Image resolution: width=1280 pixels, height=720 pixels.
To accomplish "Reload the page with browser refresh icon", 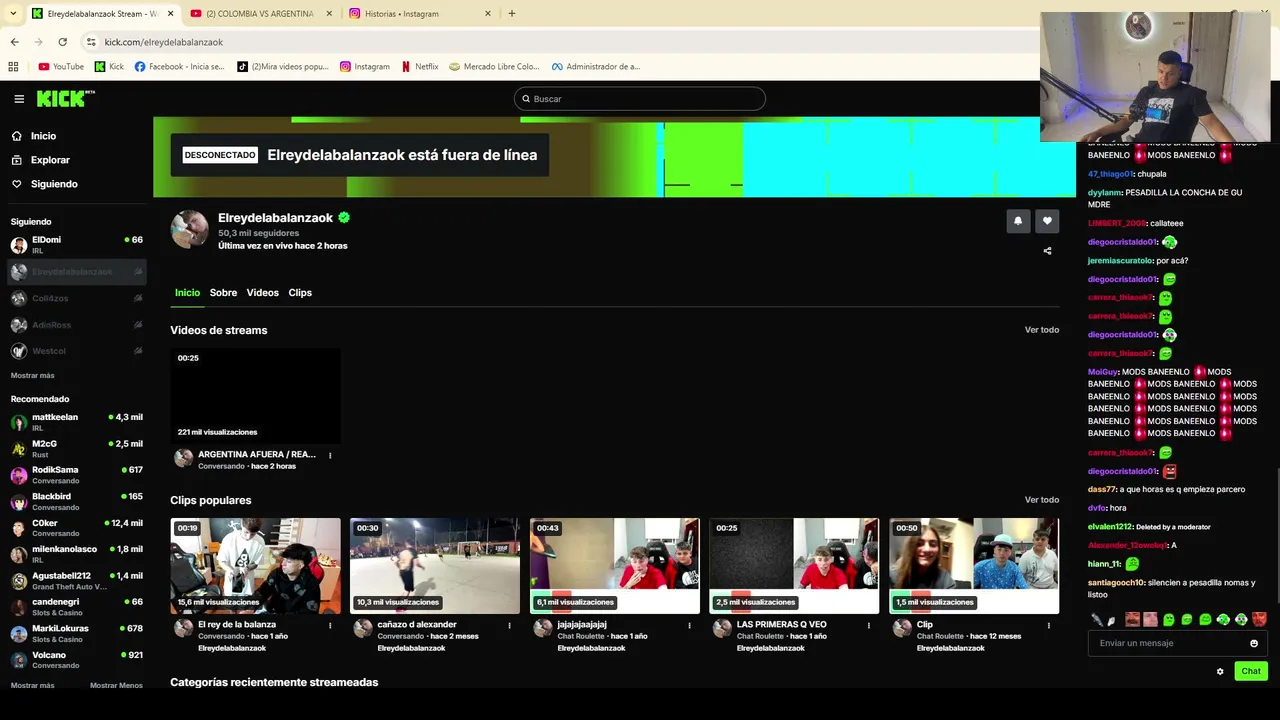I will coord(62,42).
